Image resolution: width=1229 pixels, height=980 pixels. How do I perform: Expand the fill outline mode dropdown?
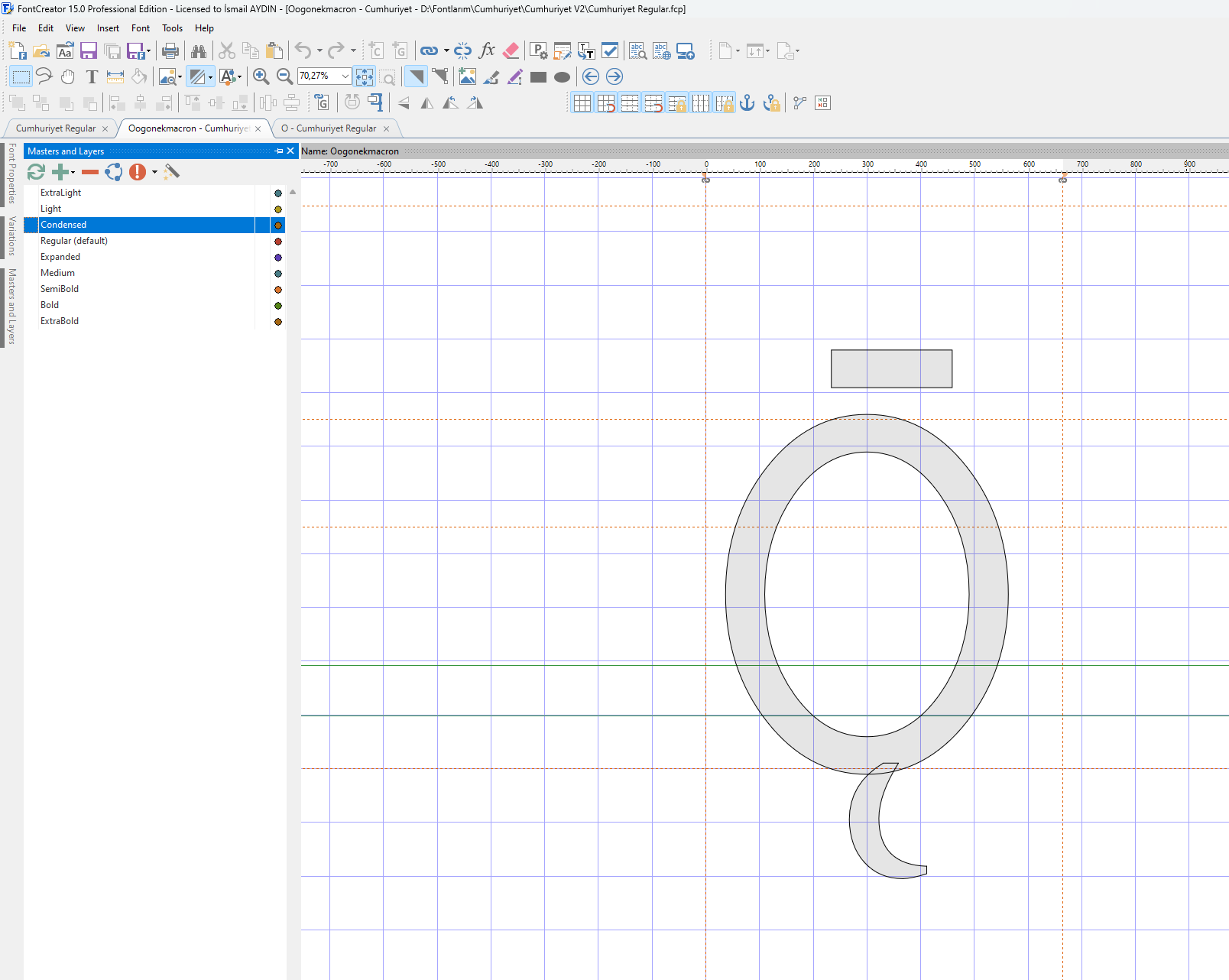click(210, 76)
